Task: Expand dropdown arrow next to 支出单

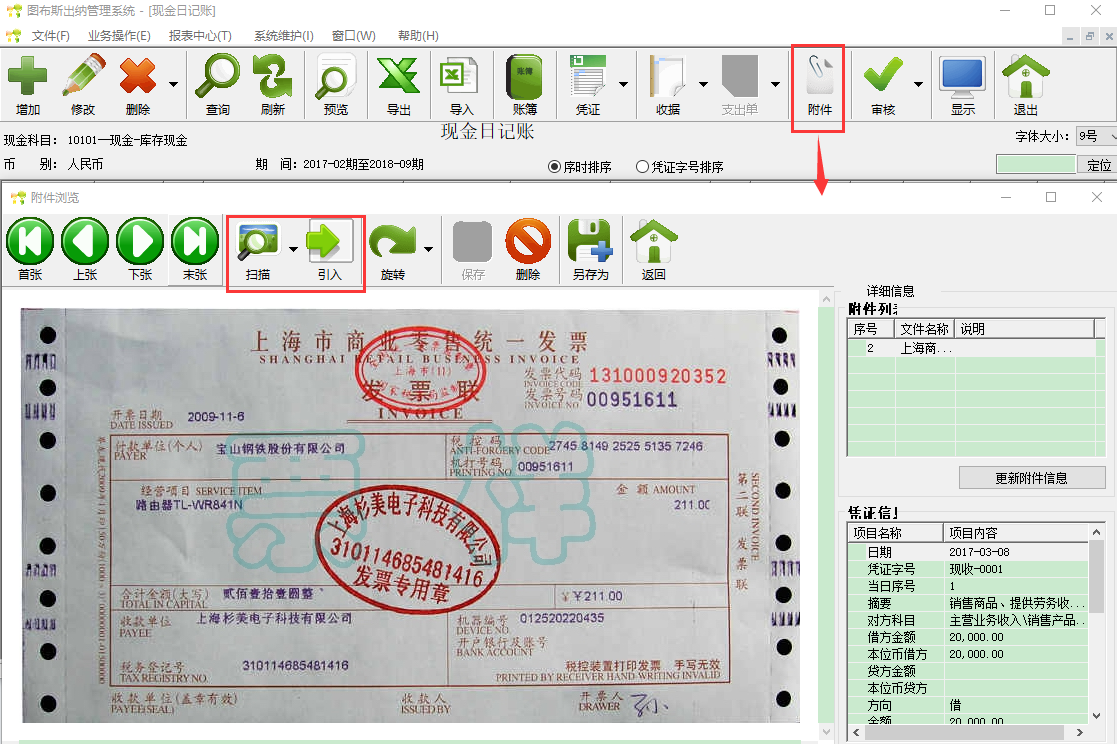Action: 775,84
